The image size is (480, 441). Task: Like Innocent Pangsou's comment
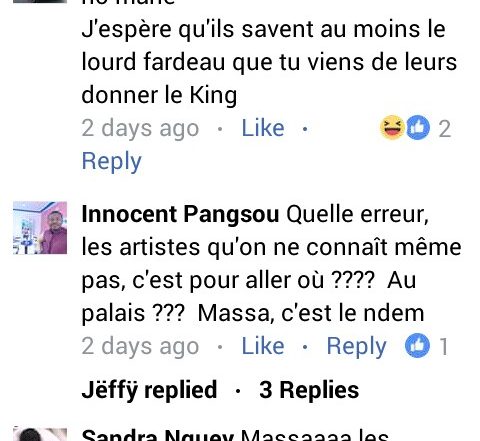tap(263, 346)
